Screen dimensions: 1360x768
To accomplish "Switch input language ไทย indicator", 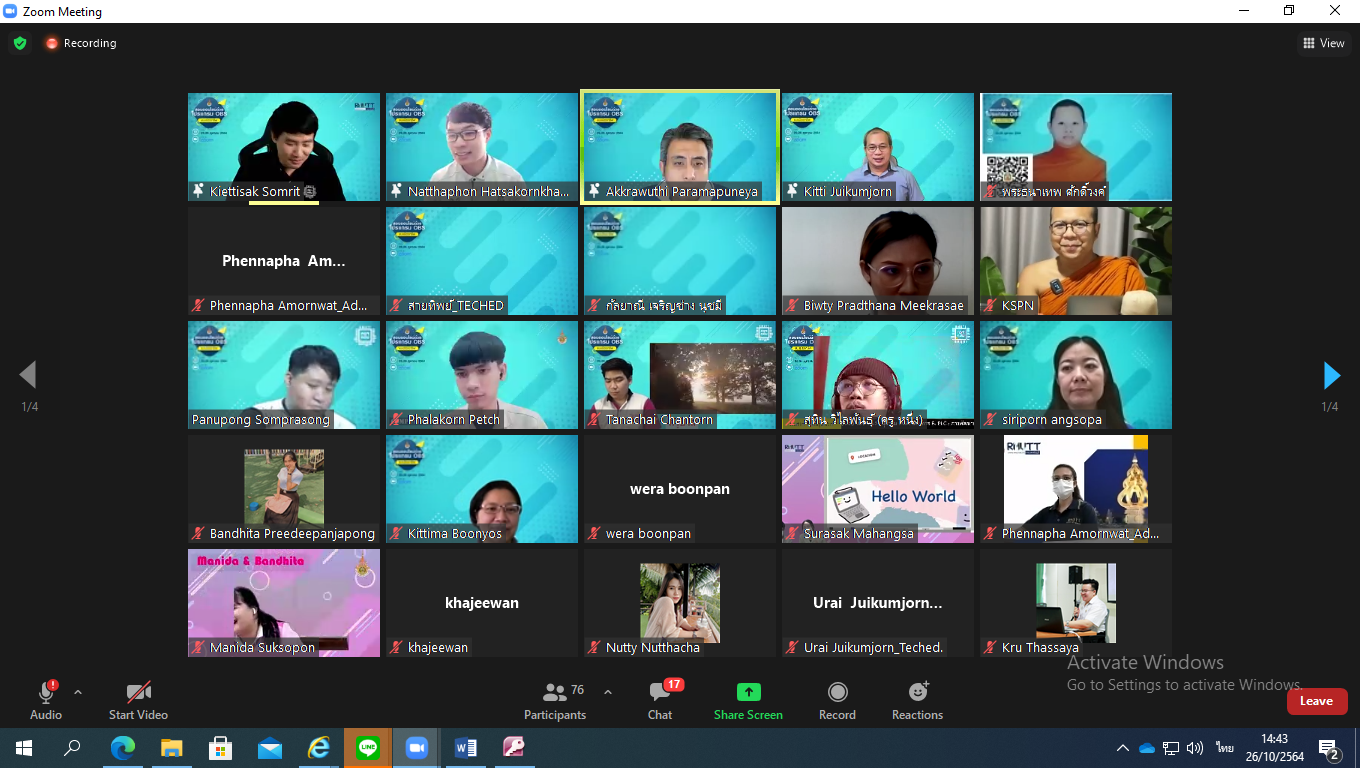I will pyautogui.click(x=1224, y=748).
